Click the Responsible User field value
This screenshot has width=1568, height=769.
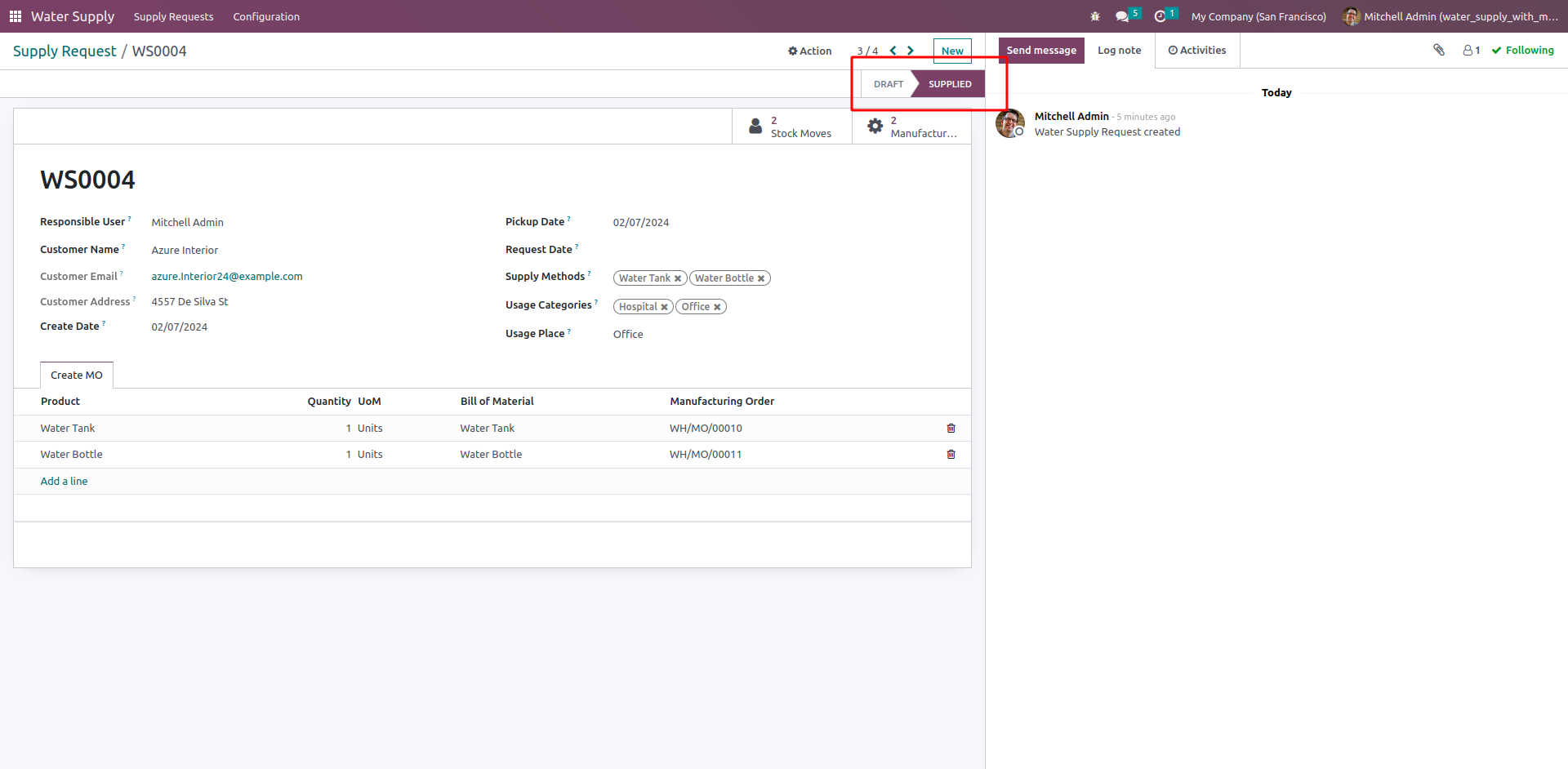click(x=187, y=222)
